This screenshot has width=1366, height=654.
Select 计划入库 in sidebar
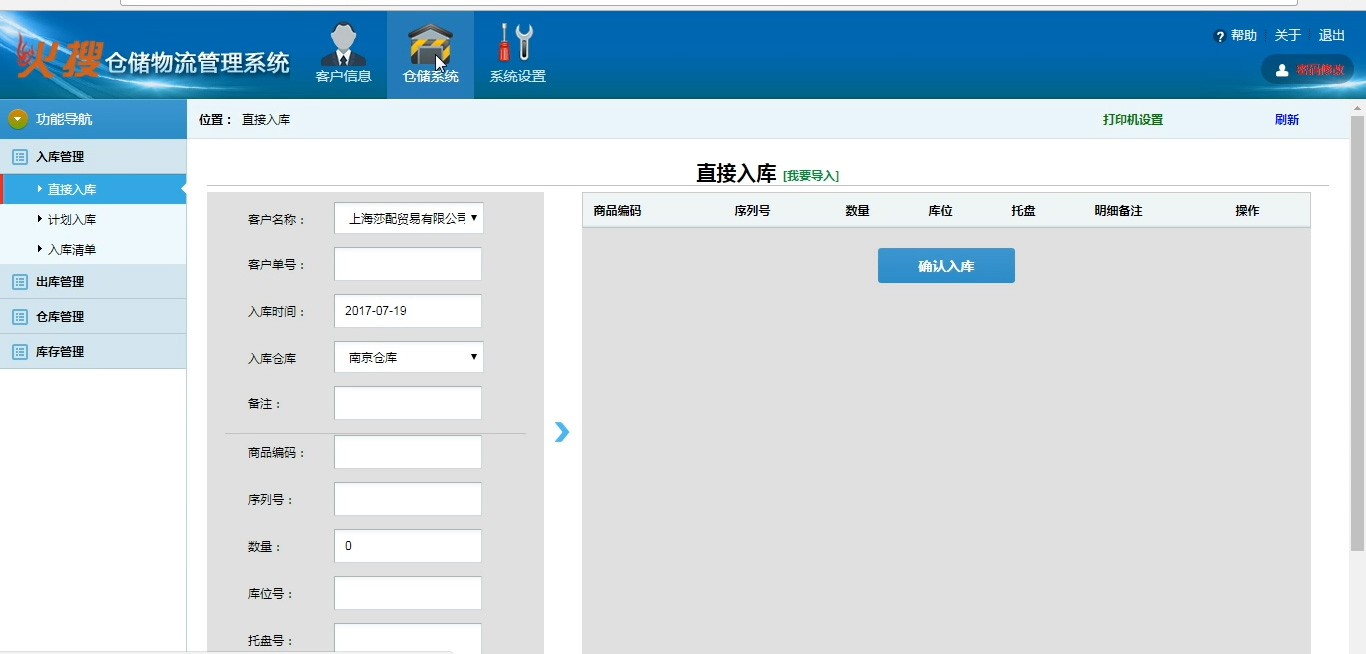72,220
